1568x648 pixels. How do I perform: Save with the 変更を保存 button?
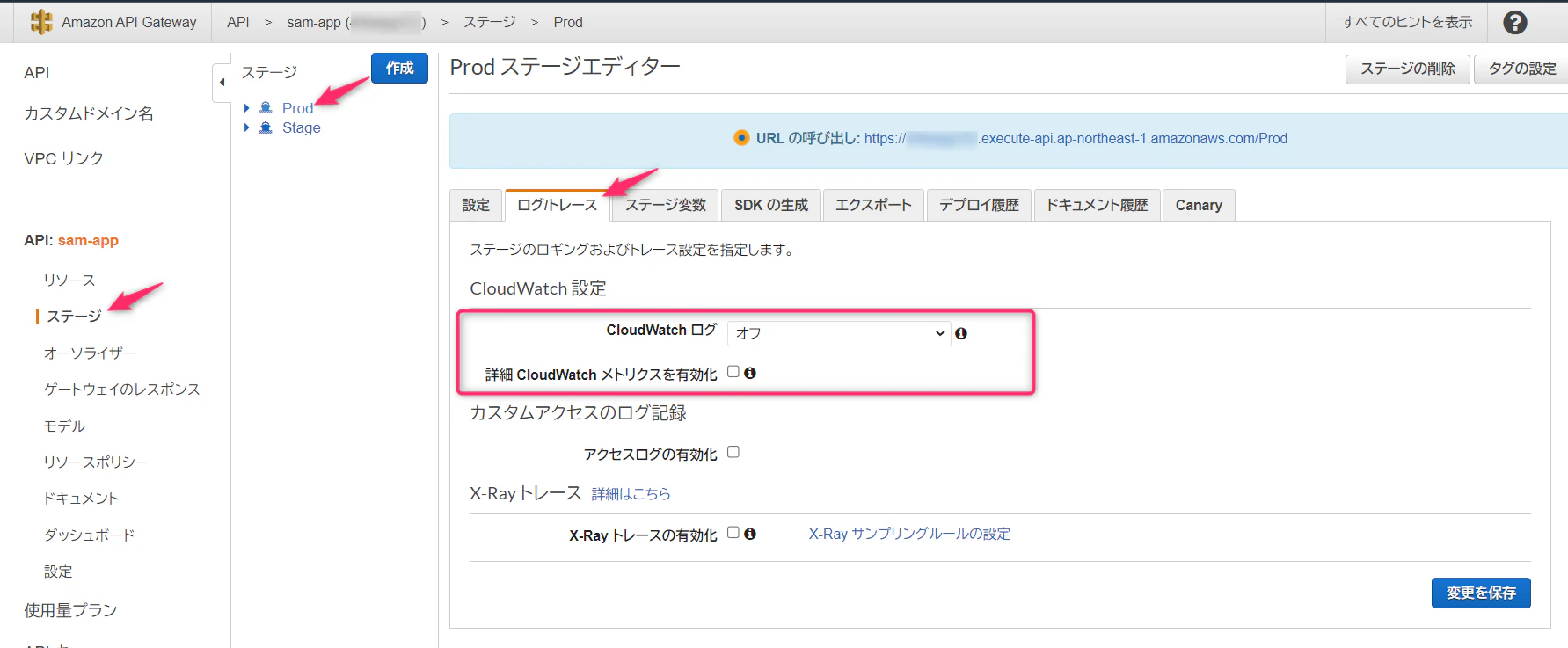(1481, 593)
